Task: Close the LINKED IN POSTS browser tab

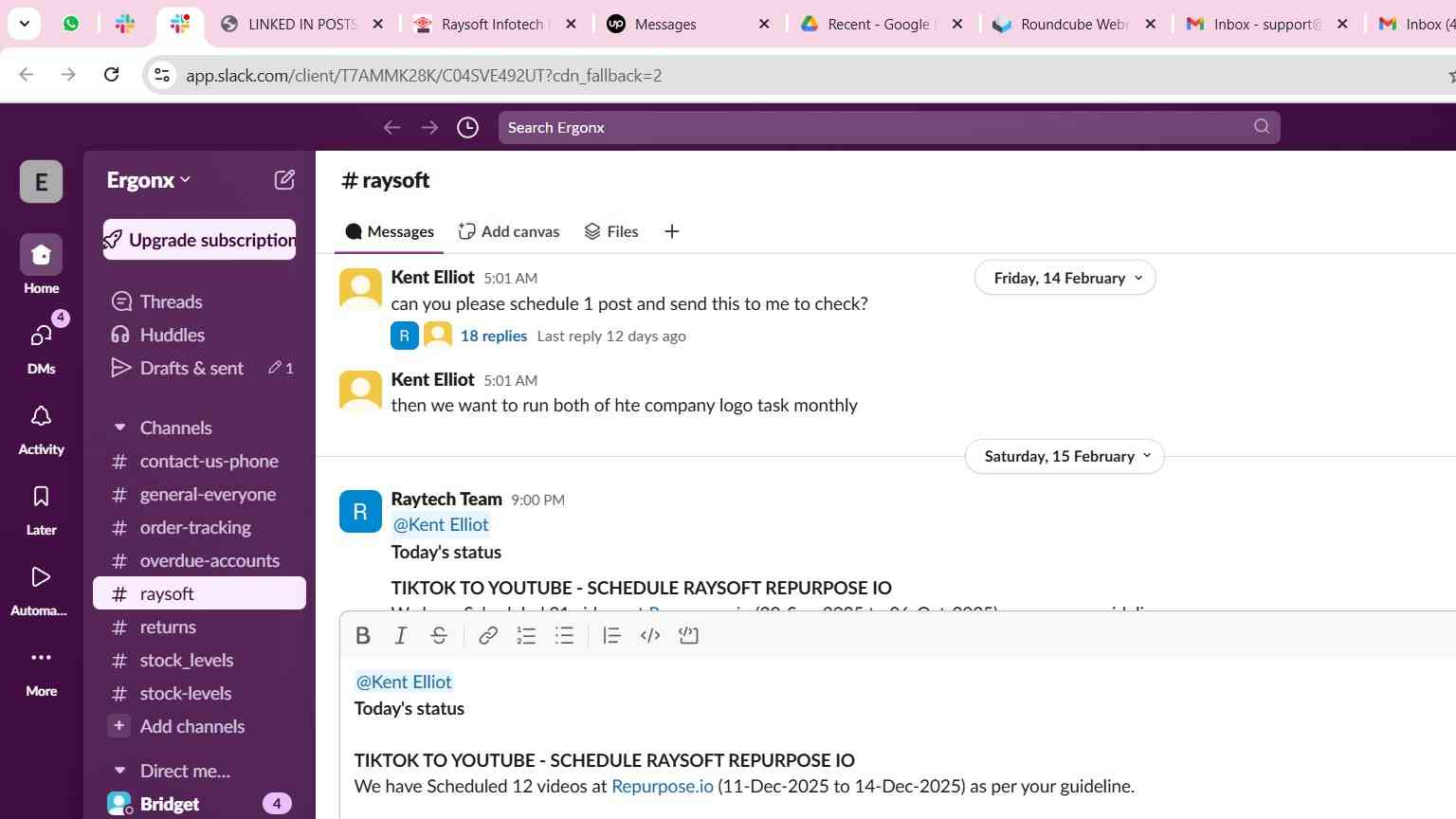Action: [378, 24]
